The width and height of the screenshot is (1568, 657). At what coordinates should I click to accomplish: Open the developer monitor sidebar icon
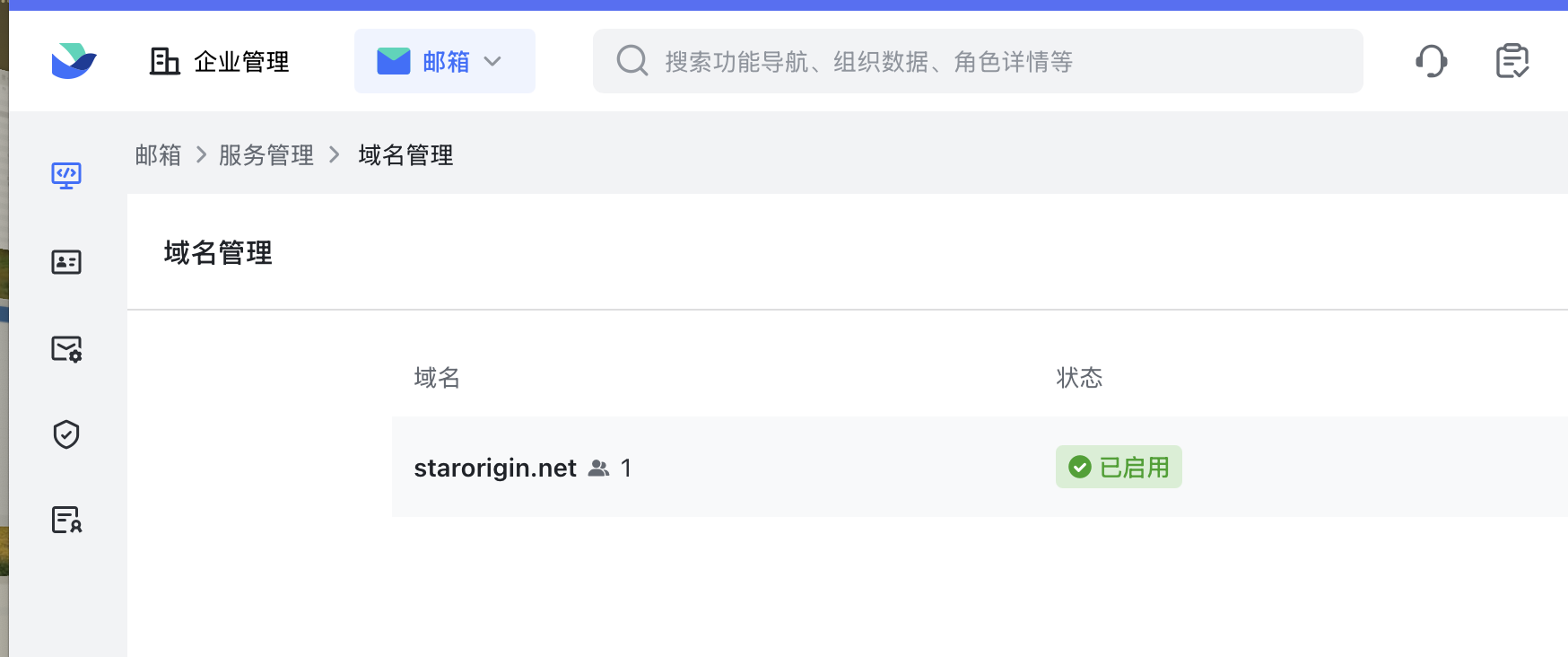[x=66, y=175]
